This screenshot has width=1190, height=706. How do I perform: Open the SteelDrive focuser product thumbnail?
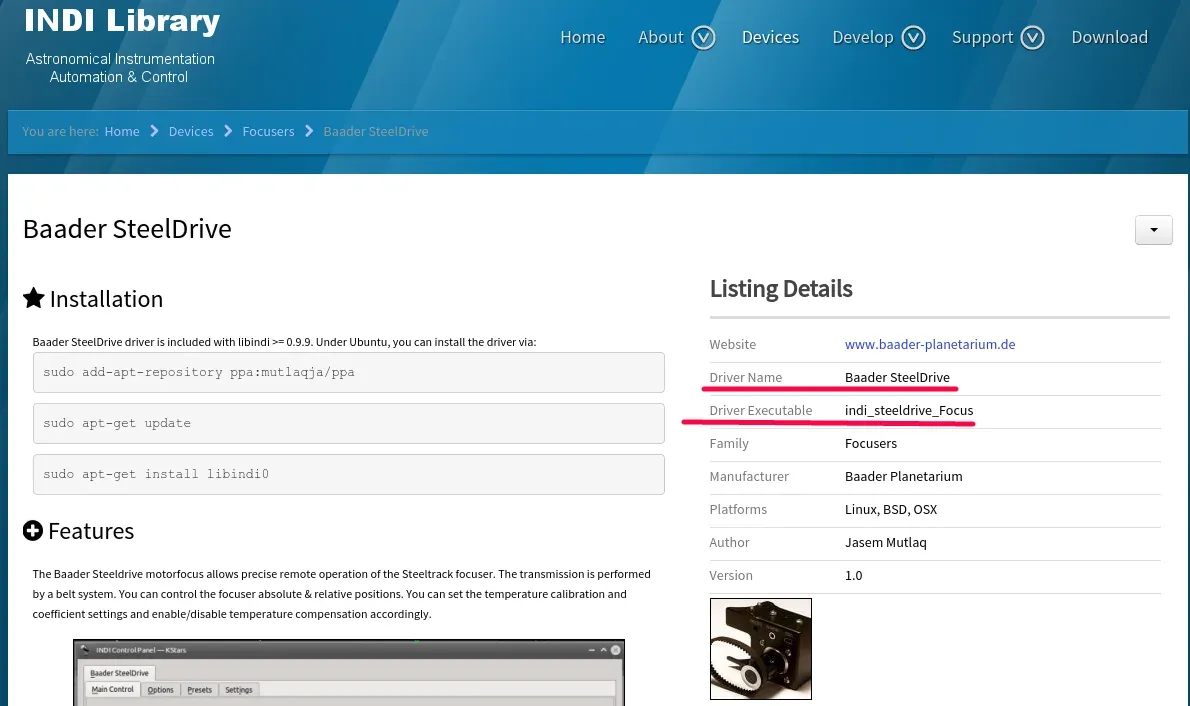[760, 648]
